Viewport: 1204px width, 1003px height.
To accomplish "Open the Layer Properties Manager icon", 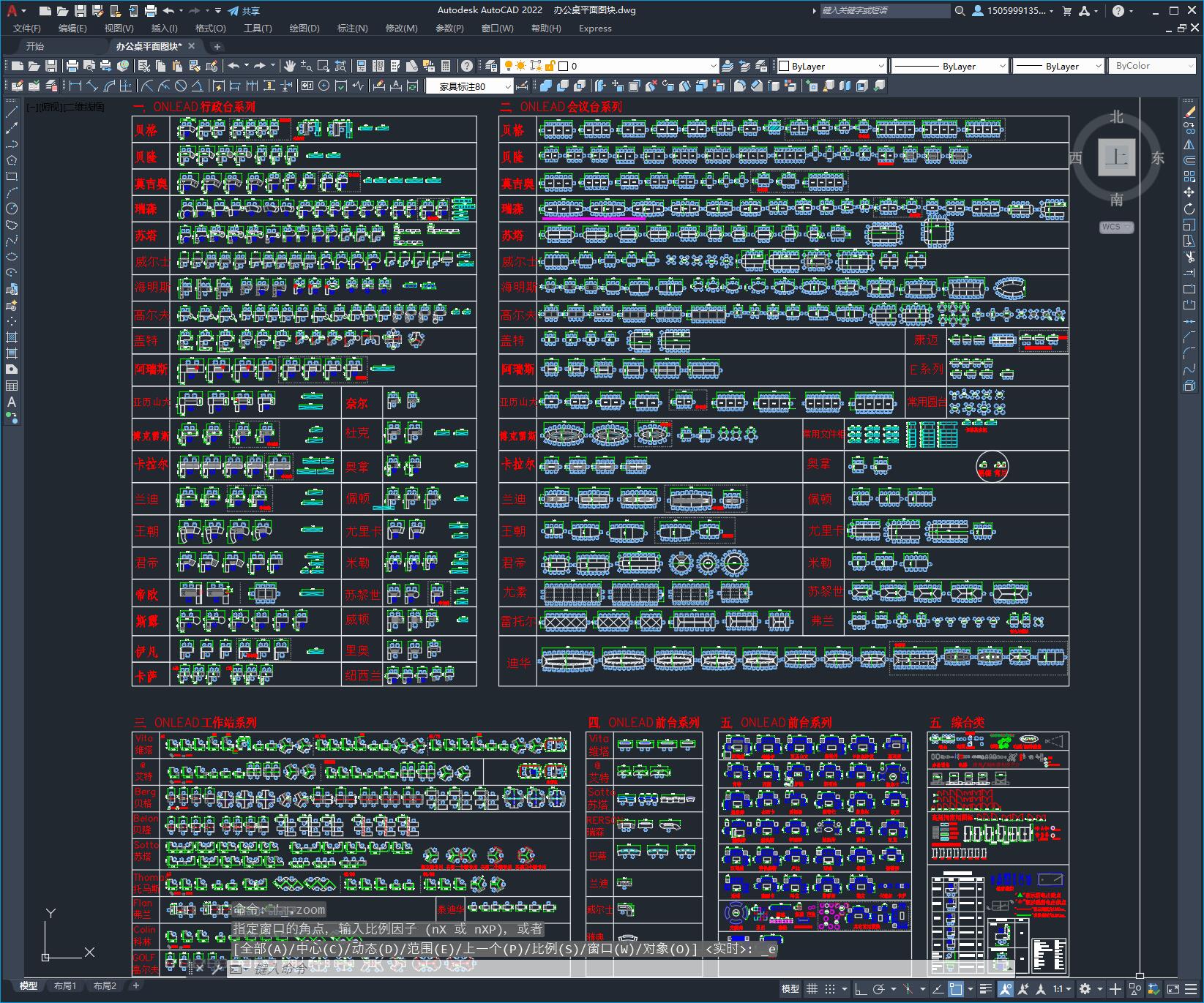I will pyautogui.click(x=490, y=66).
